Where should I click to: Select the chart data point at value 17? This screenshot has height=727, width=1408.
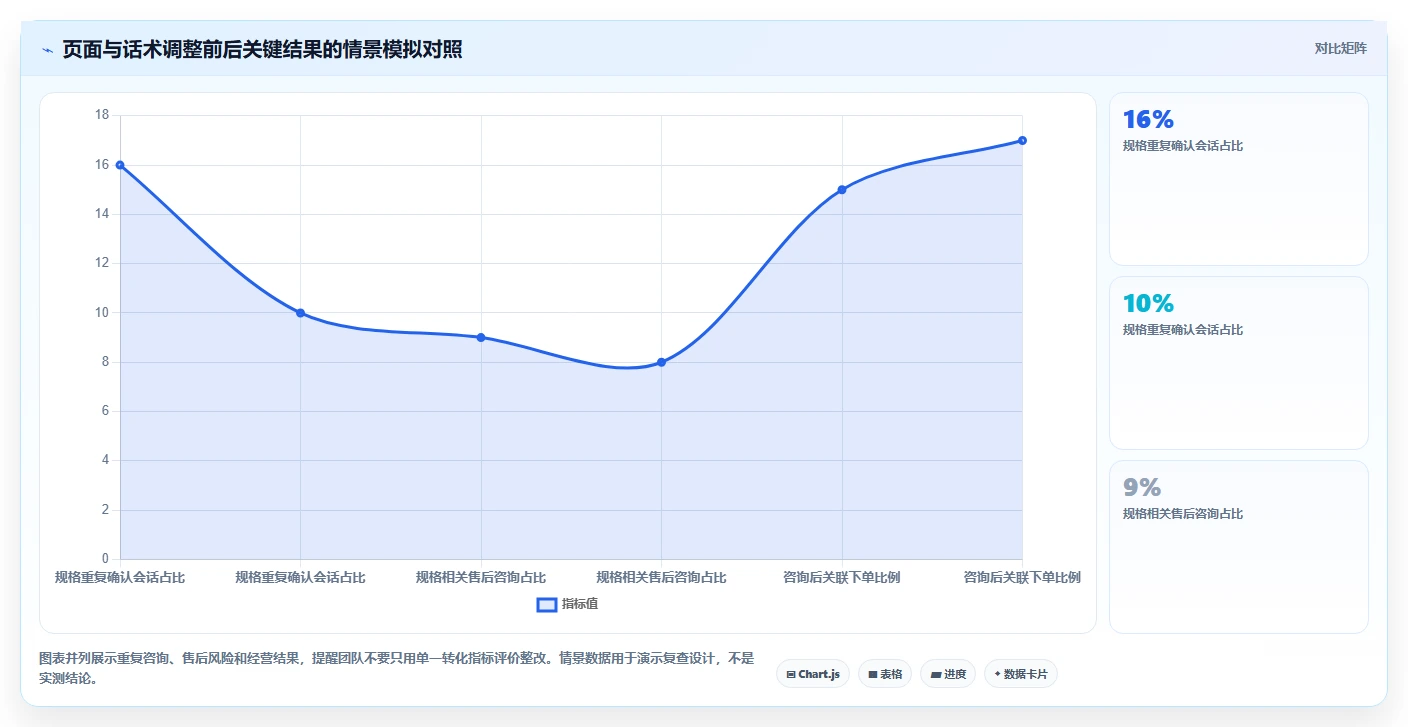click(1022, 140)
